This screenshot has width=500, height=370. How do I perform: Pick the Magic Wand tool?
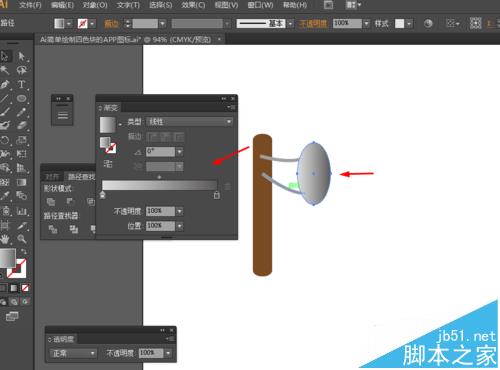point(5,70)
